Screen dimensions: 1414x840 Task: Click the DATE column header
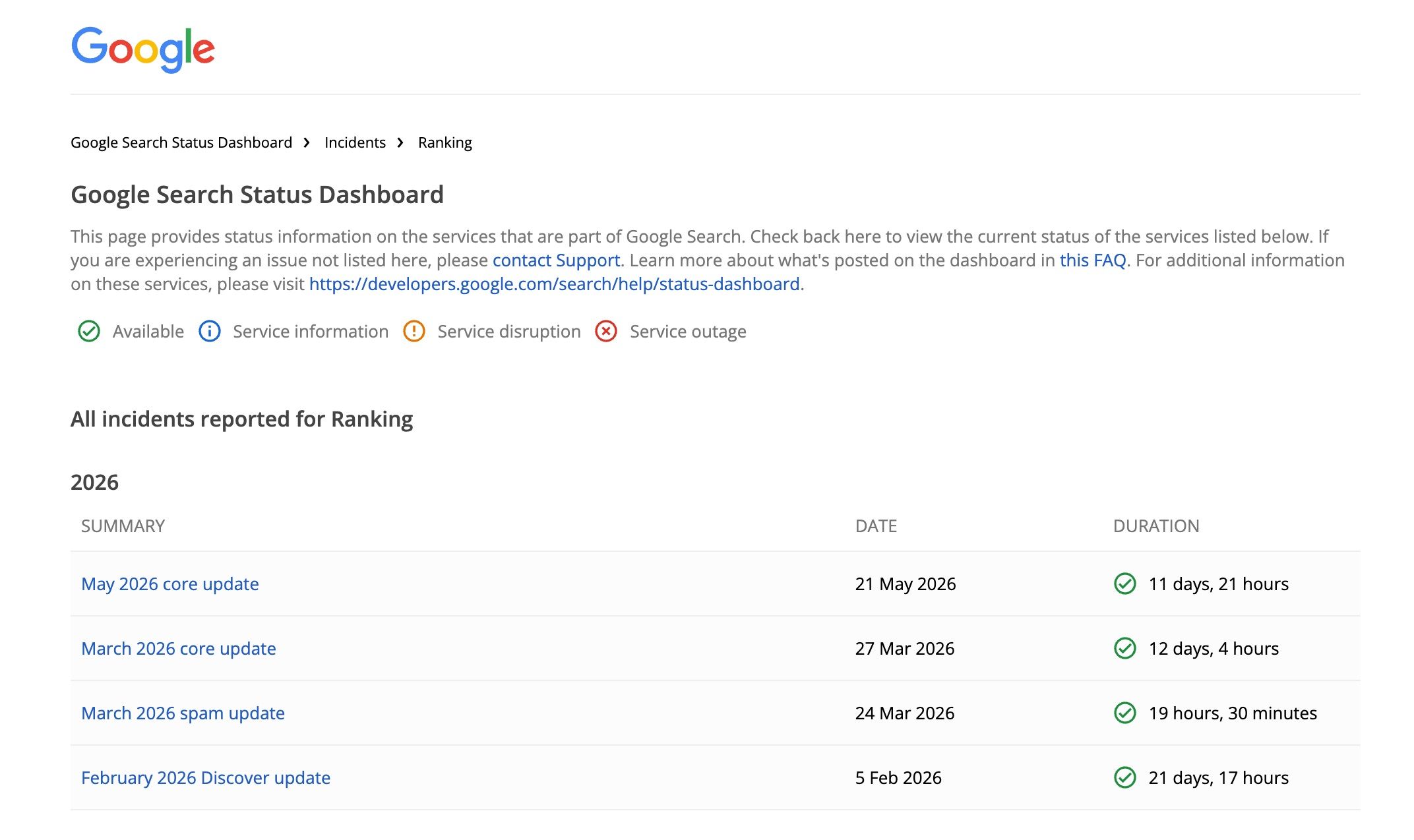tap(876, 525)
